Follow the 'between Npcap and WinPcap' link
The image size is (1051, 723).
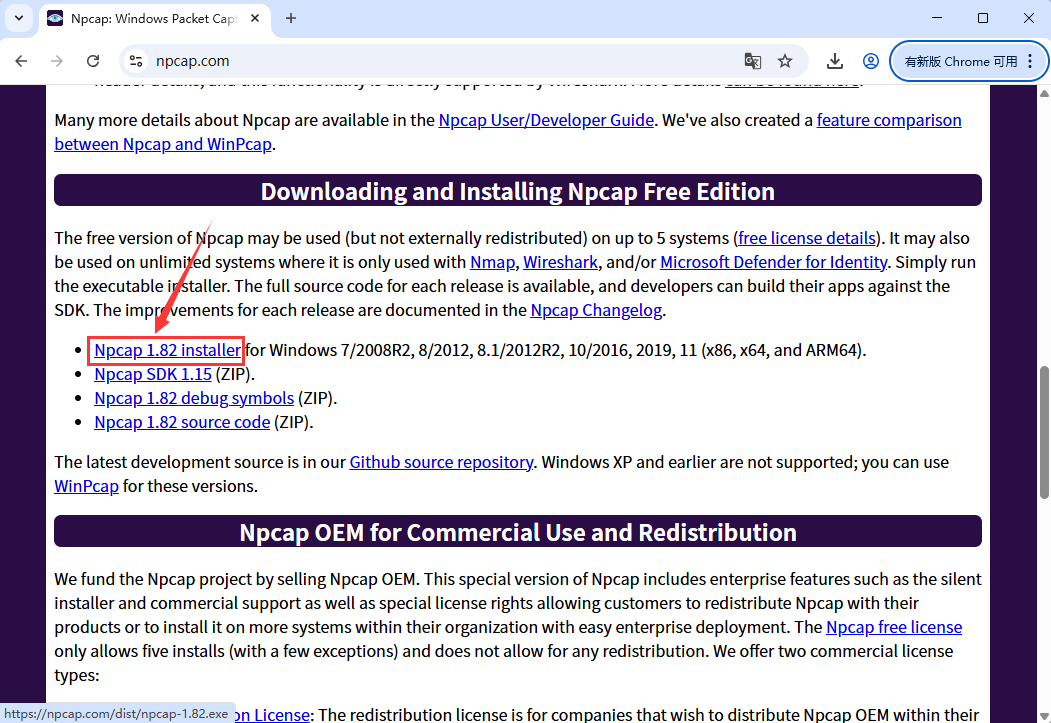pyautogui.click(x=163, y=144)
